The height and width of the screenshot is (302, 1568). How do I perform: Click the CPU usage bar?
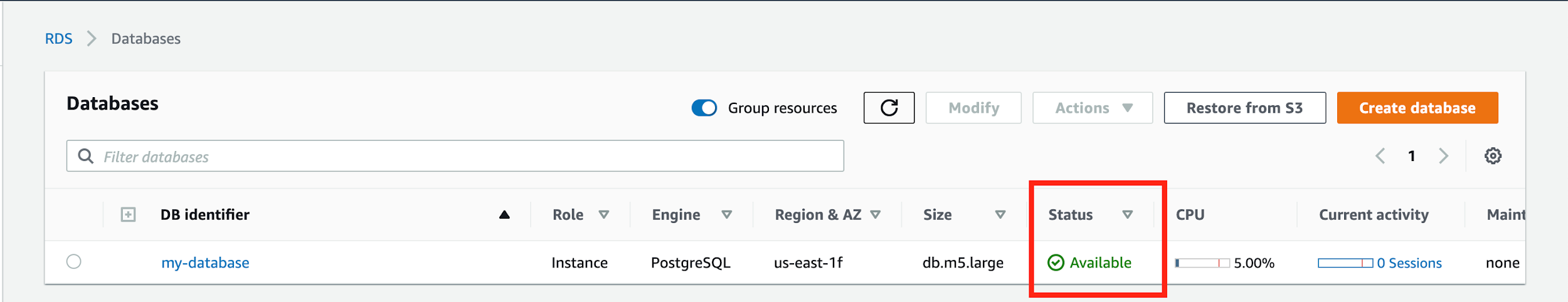click(x=1202, y=263)
